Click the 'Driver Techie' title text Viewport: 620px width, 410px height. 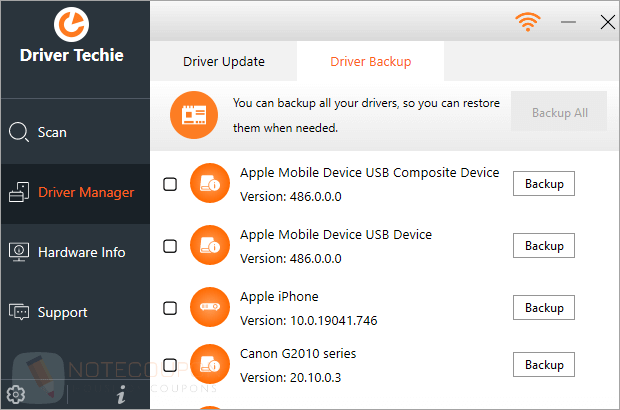pos(72,55)
